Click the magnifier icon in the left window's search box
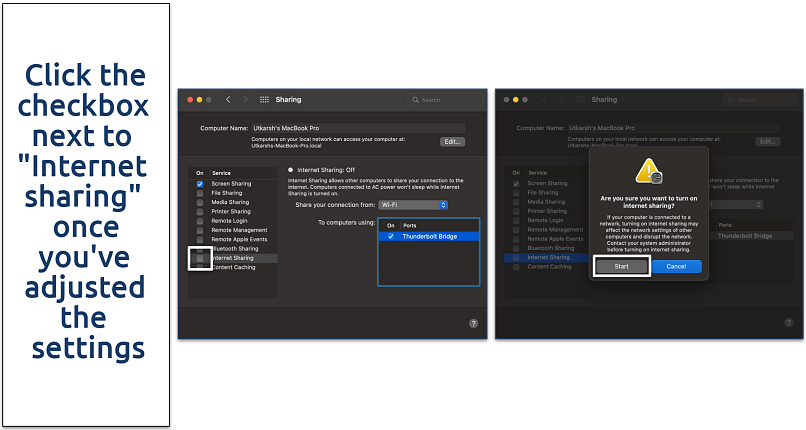 point(416,100)
